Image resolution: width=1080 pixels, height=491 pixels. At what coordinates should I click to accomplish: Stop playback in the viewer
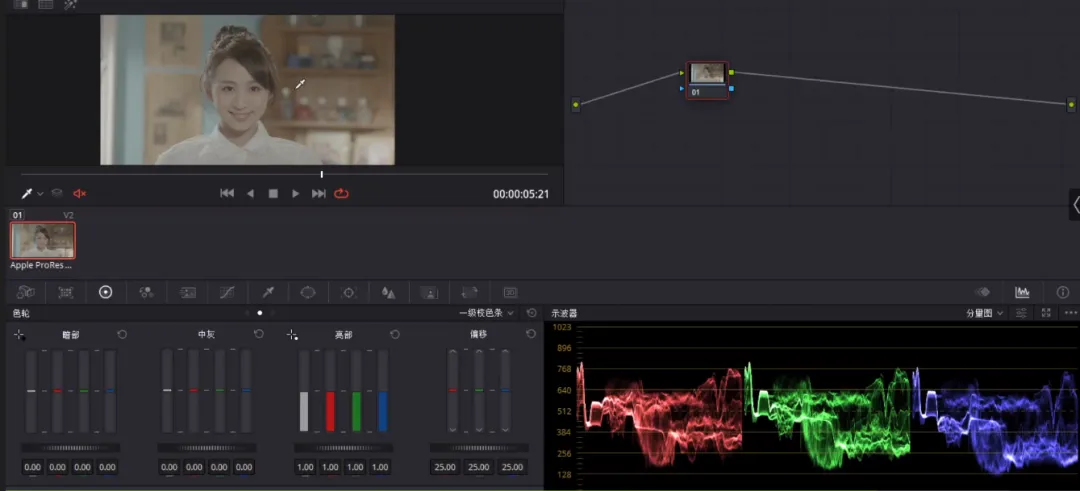pyautogui.click(x=273, y=193)
